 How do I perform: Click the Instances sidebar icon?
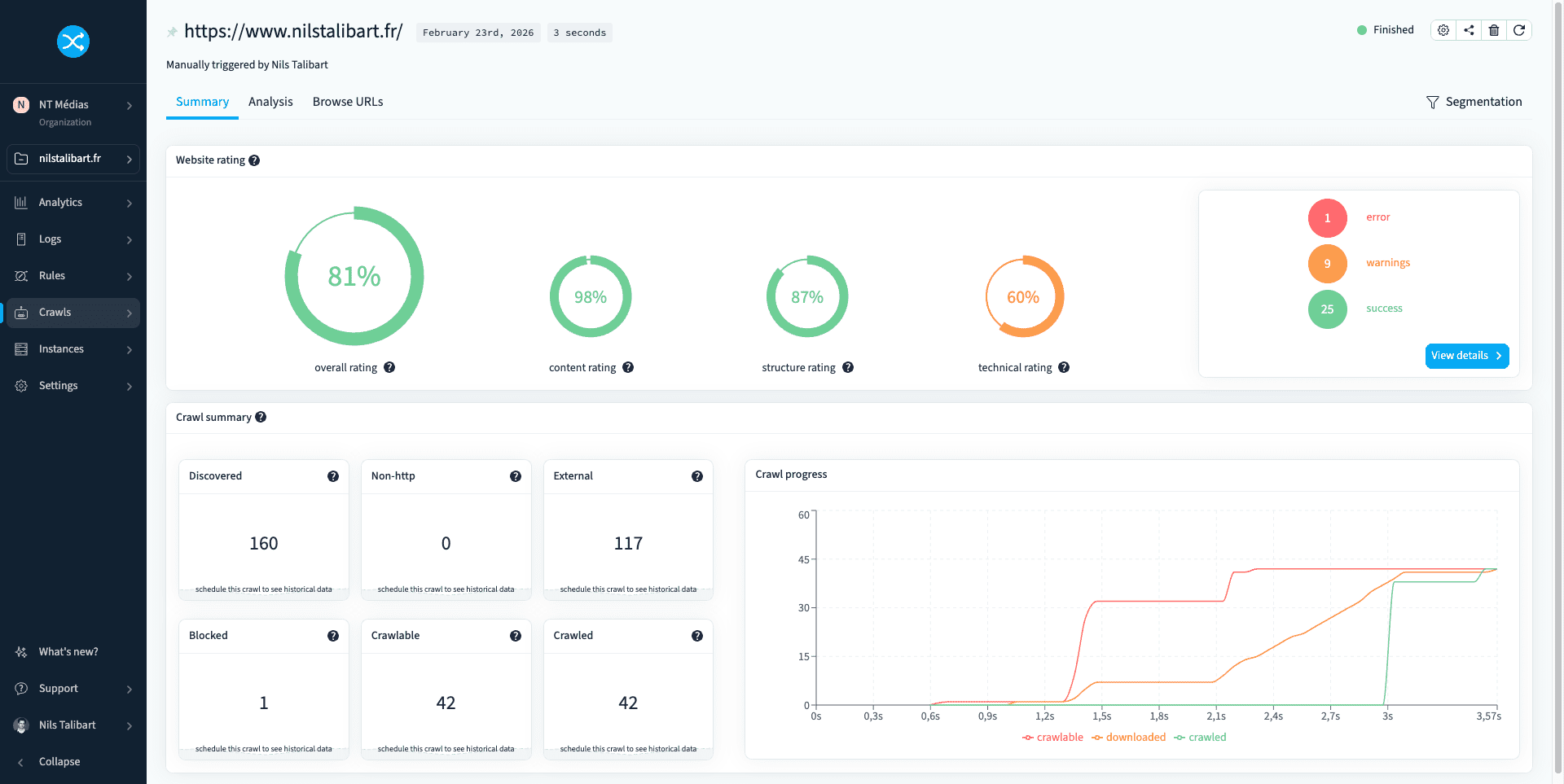tap(21, 349)
